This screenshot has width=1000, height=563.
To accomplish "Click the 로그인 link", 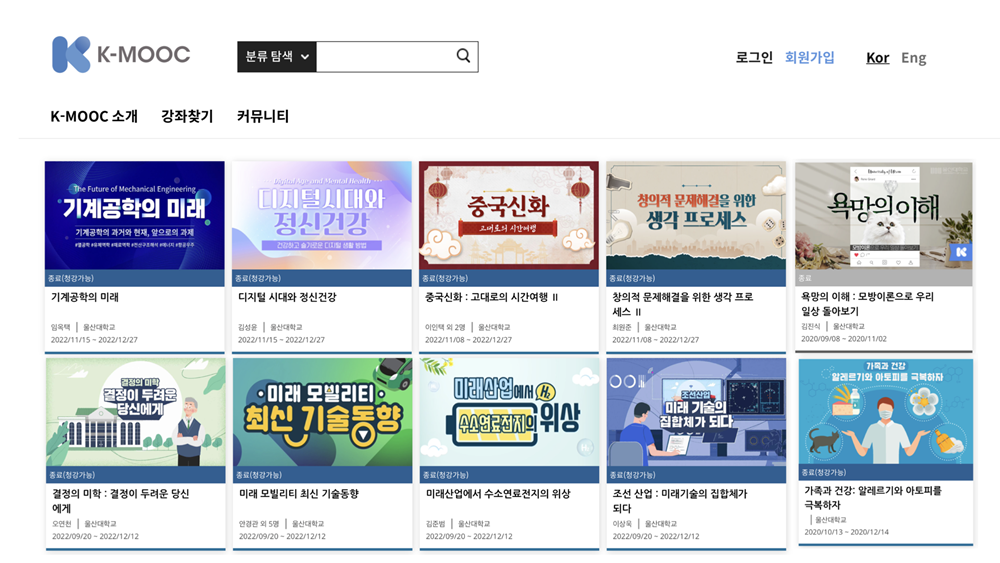I will pyautogui.click(x=754, y=57).
